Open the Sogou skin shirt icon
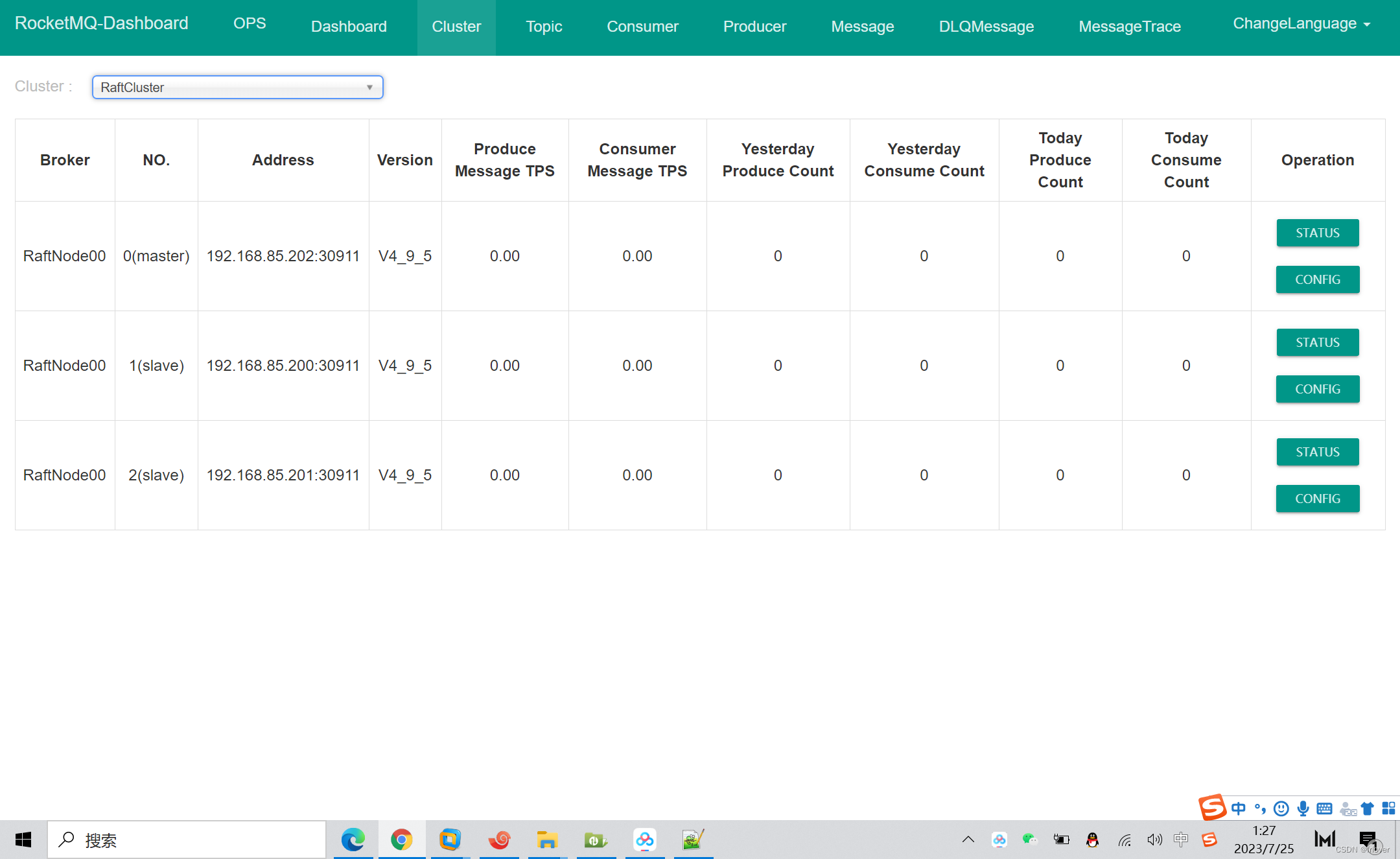This screenshot has width=1400, height=859. (x=1368, y=808)
